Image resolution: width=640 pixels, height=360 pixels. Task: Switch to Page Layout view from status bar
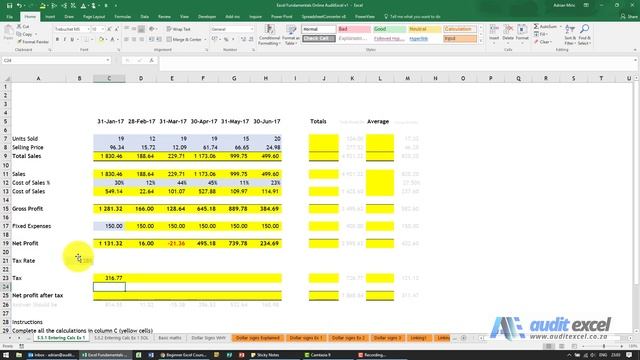click(x=562, y=346)
